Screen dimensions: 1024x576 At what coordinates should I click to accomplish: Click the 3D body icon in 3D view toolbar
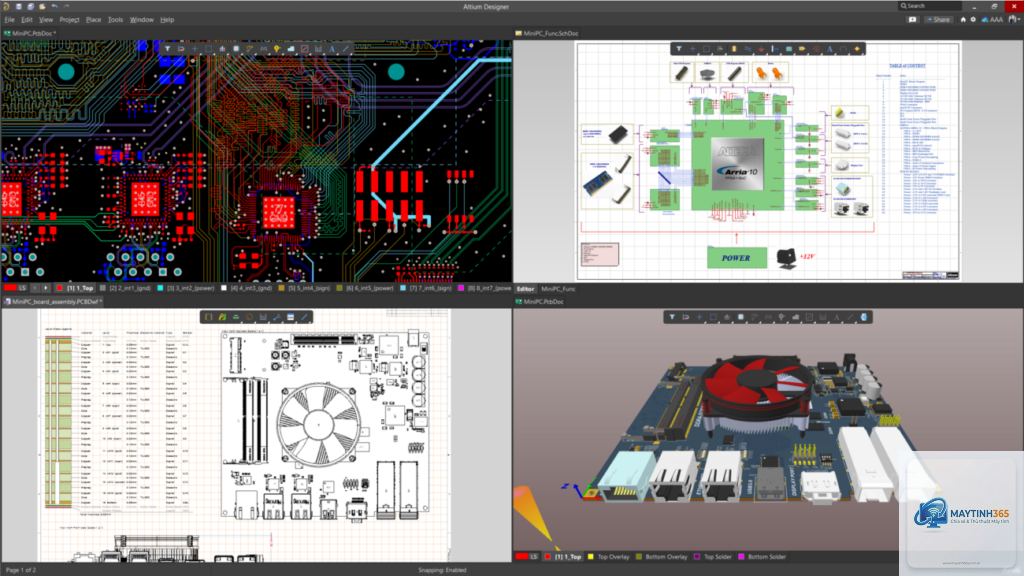(x=863, y=317)
